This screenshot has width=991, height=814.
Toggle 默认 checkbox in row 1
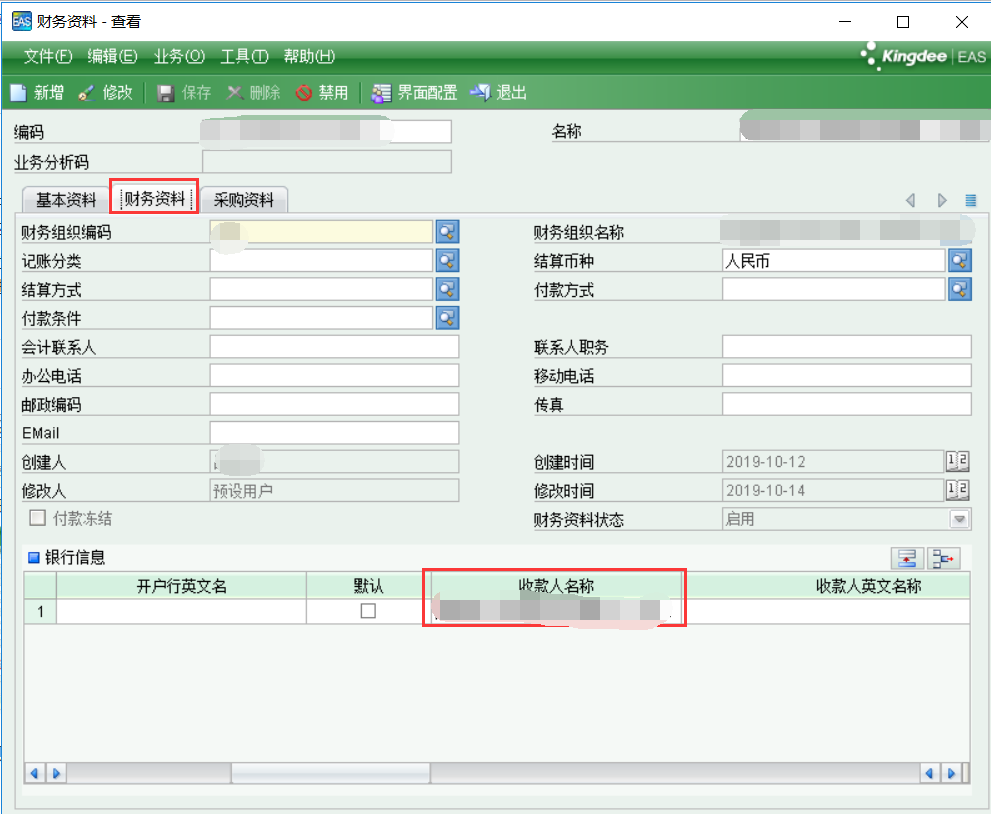coord(368,611)
